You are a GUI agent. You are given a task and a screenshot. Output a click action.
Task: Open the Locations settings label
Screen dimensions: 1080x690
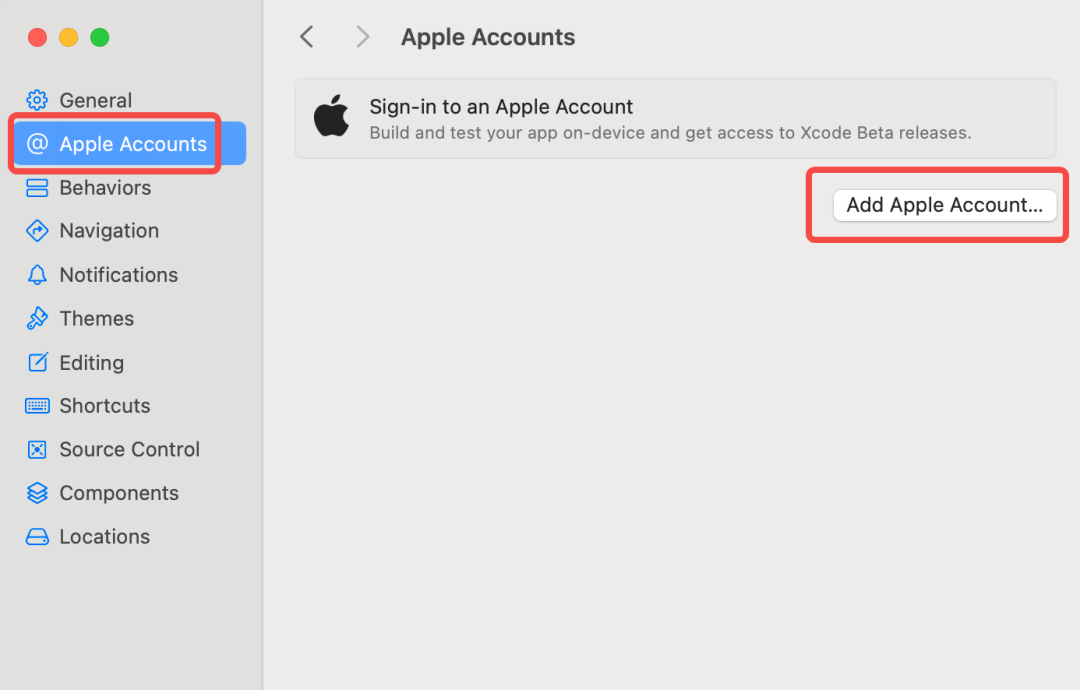click(105, 537)
